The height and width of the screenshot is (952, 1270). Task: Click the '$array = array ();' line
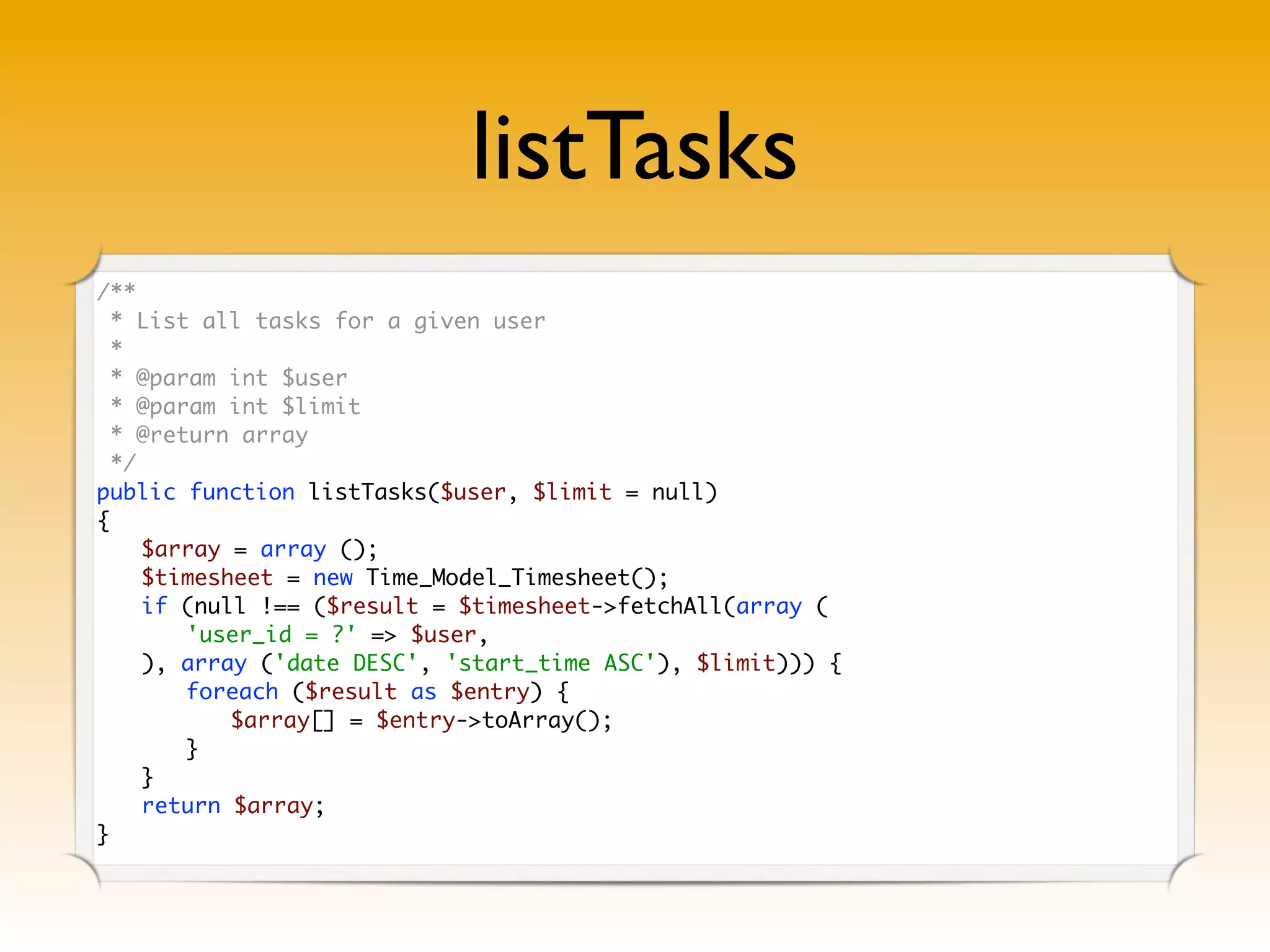[x=259, y=549]
